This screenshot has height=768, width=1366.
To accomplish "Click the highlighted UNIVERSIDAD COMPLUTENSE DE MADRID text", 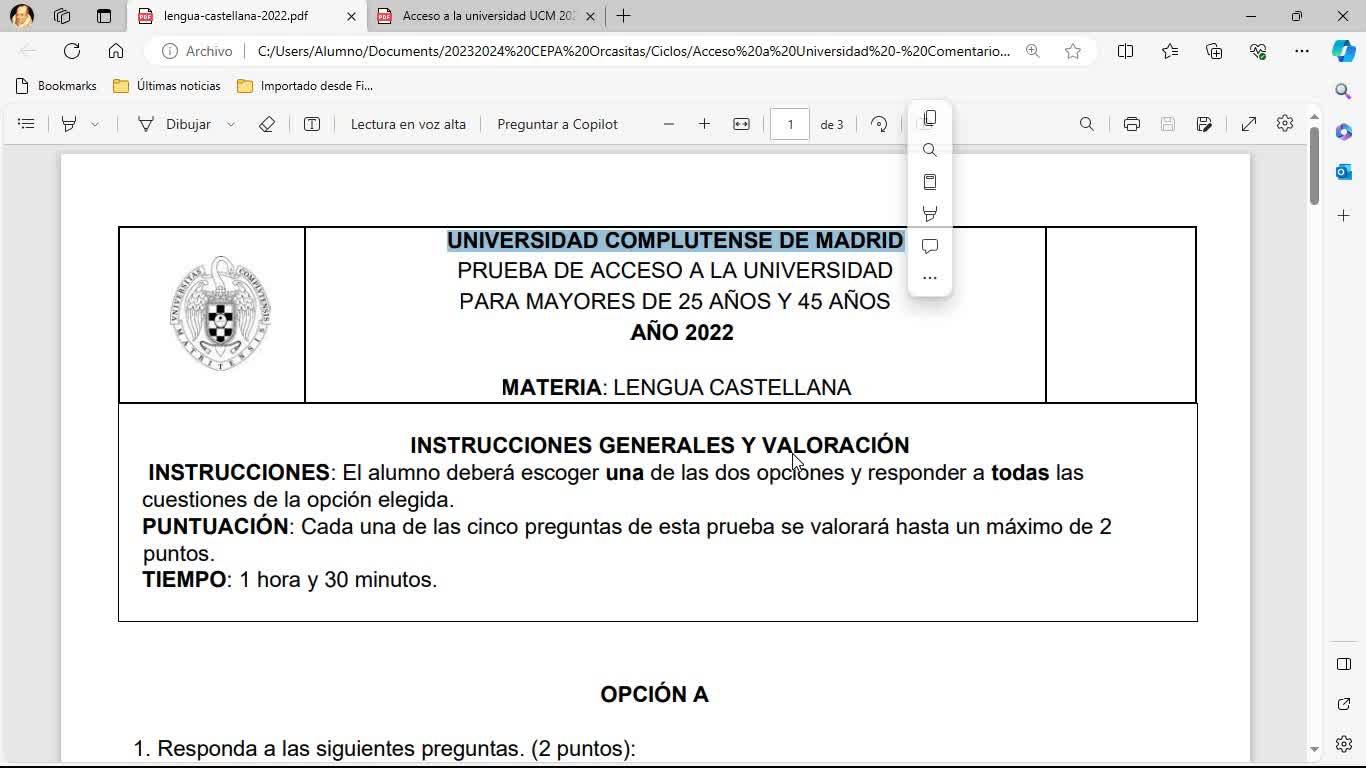I will [675, 241].
